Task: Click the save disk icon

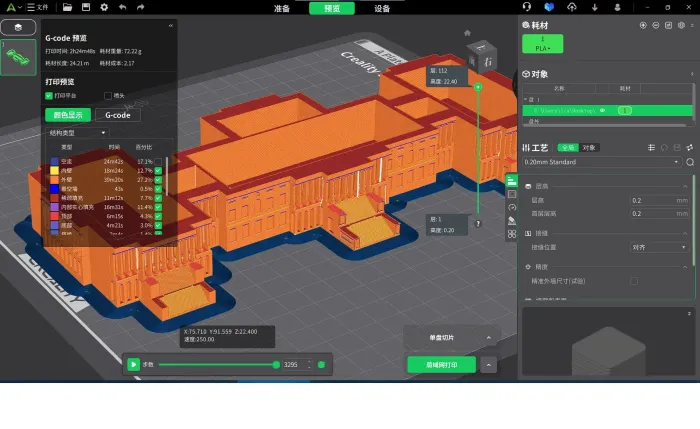Action: point(85,7)
